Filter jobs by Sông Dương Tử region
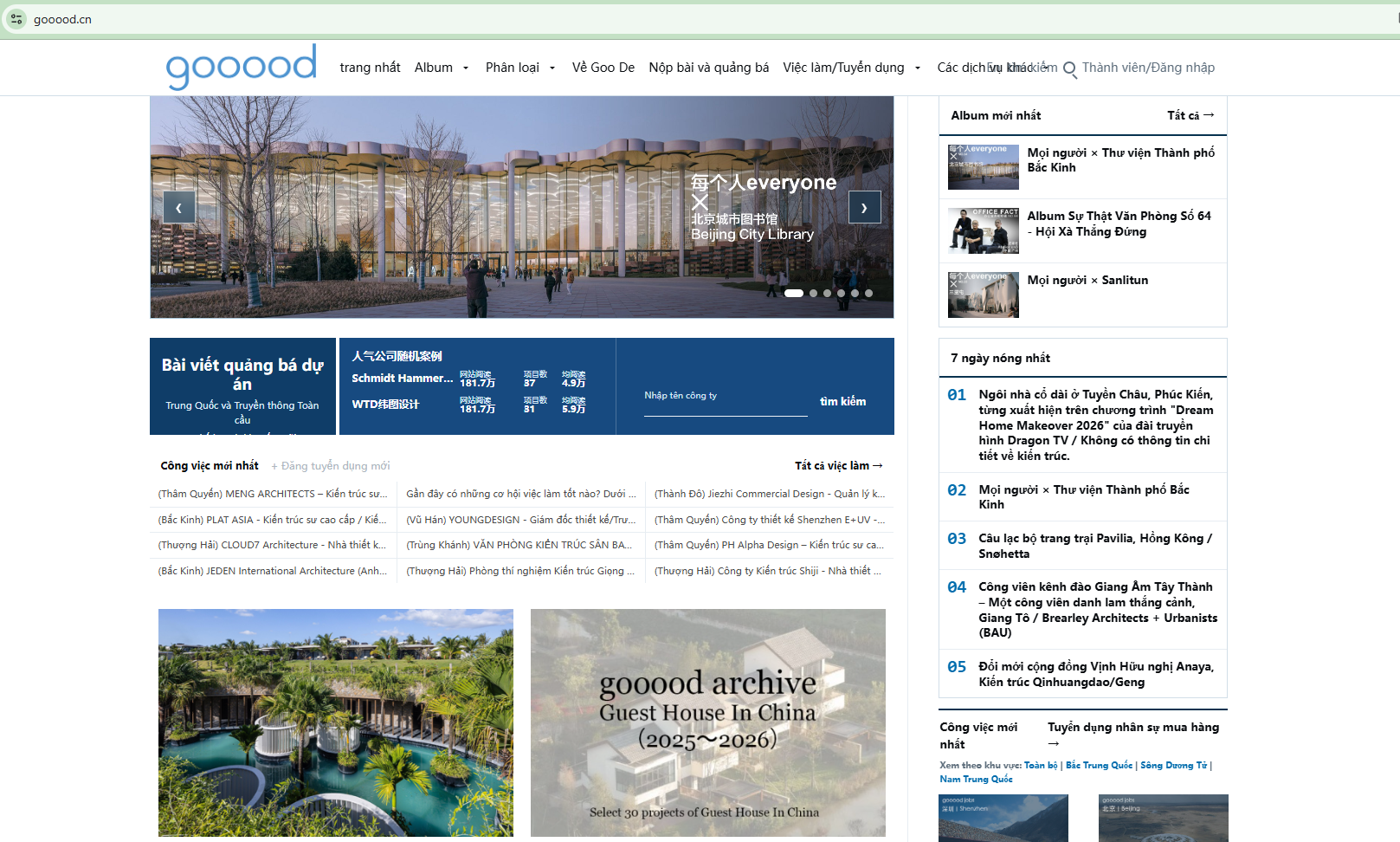 click(1173, 765)
